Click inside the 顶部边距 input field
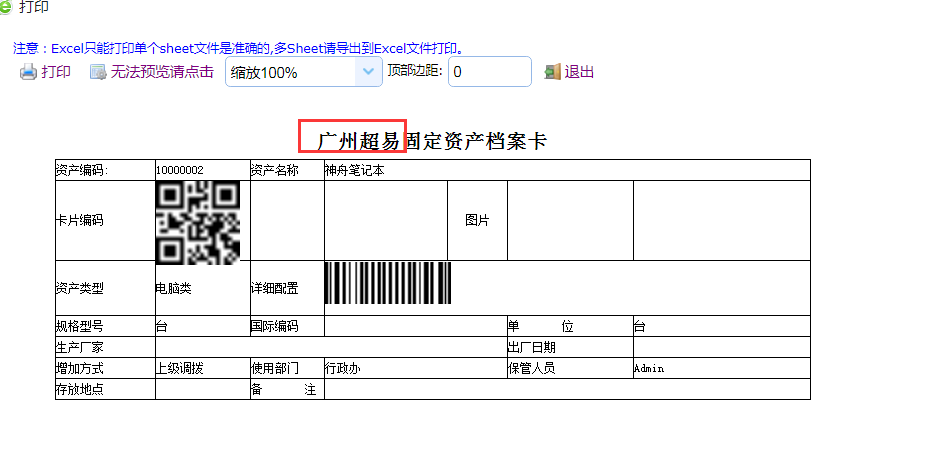 point(489,72)
